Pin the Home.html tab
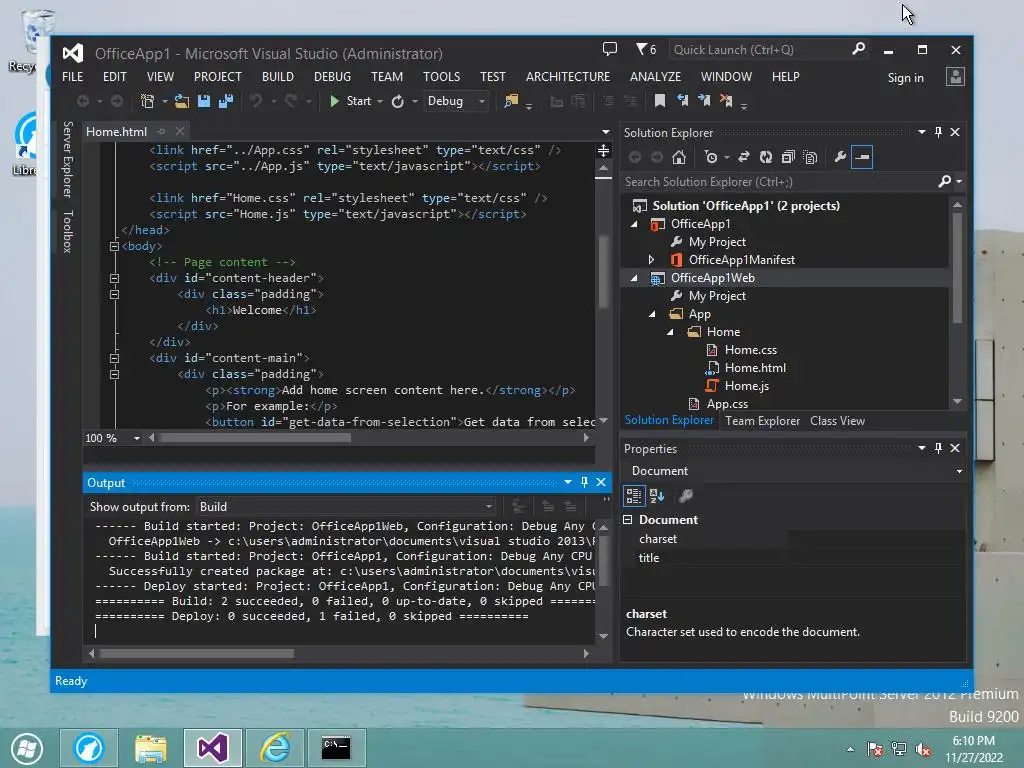 point(161,131)
